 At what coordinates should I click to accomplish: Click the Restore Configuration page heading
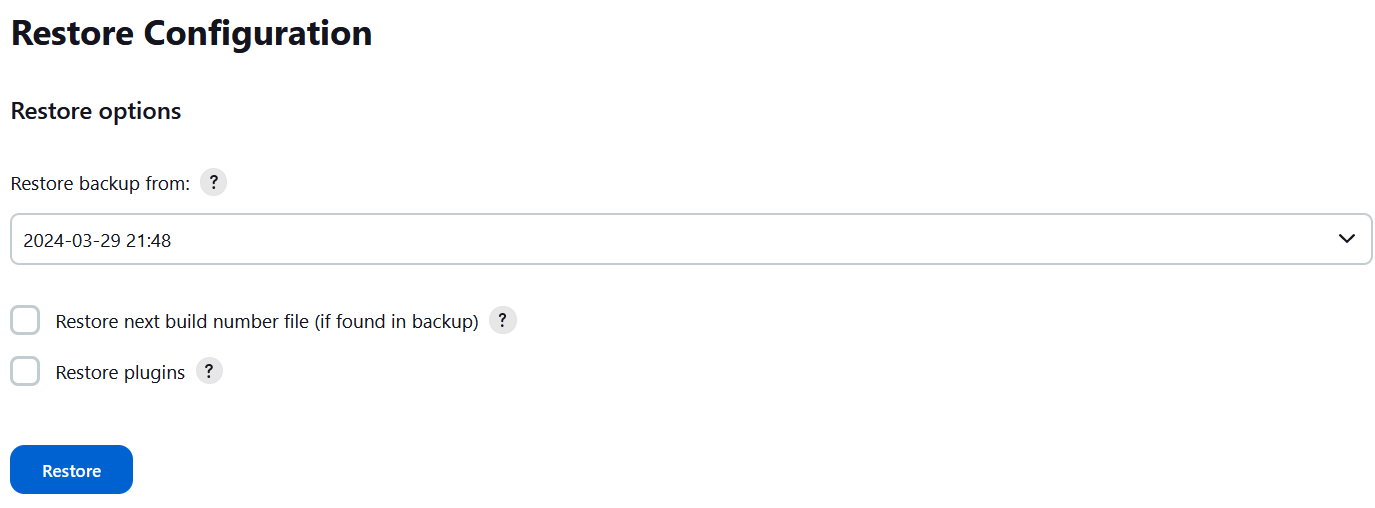coord(191,33)
